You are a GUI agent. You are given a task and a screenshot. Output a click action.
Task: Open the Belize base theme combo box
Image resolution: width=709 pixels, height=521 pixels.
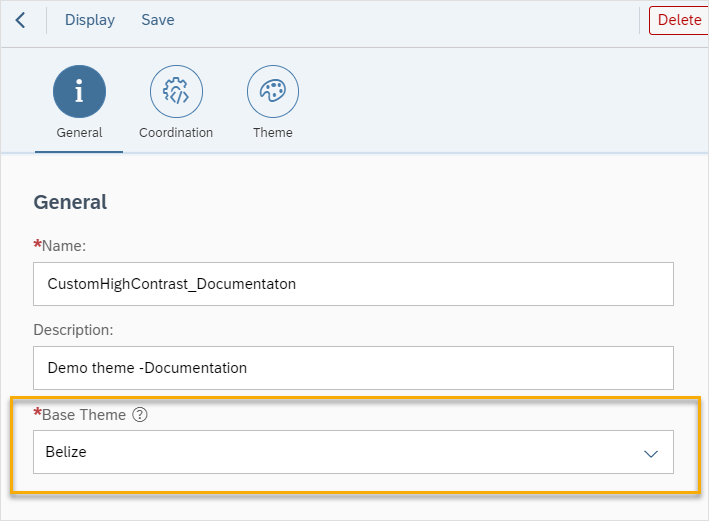click(353, 452)
